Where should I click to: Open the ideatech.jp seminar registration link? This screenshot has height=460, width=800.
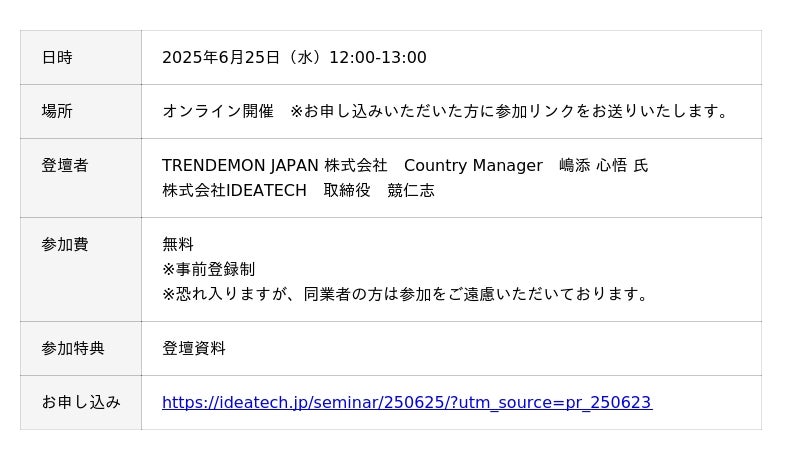point(406,402)
